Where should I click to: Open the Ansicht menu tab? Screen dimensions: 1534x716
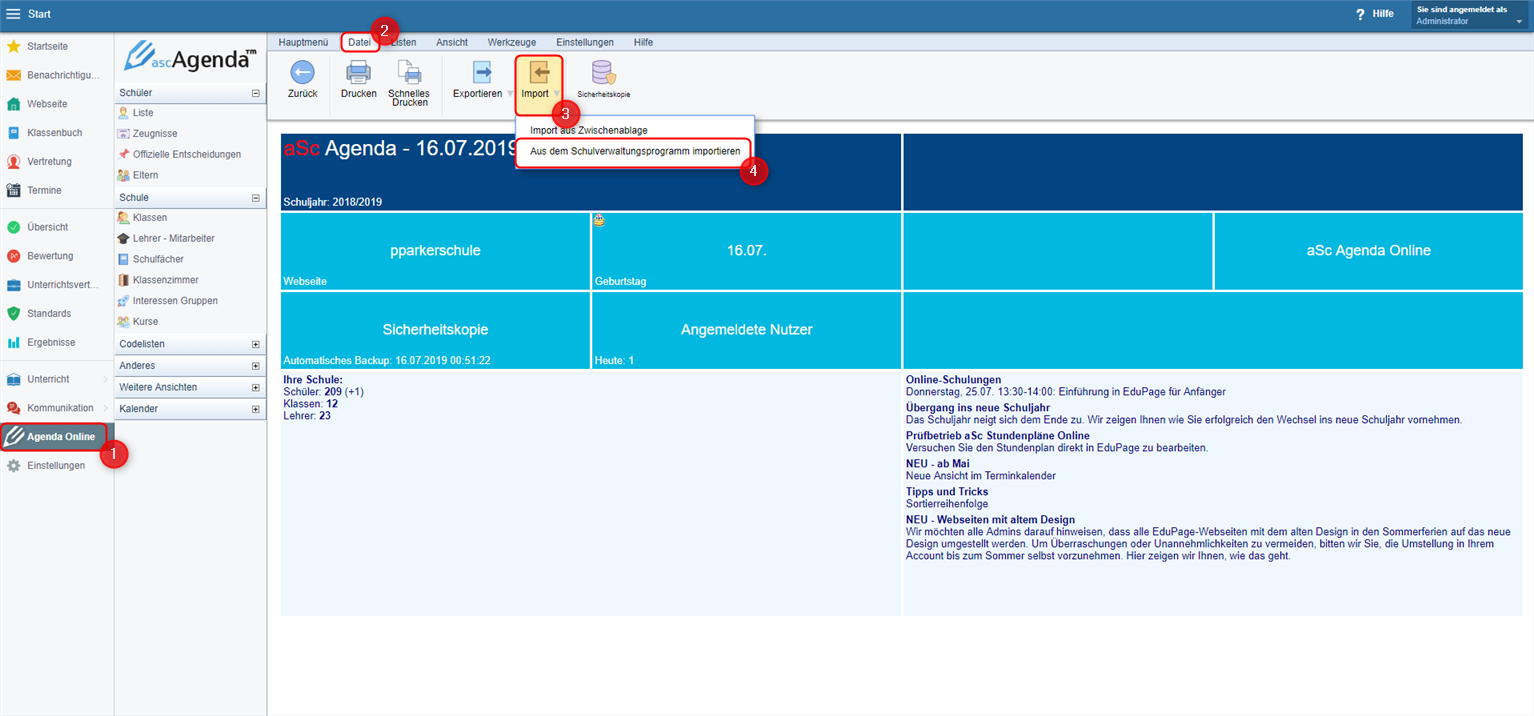coord(452,43)
